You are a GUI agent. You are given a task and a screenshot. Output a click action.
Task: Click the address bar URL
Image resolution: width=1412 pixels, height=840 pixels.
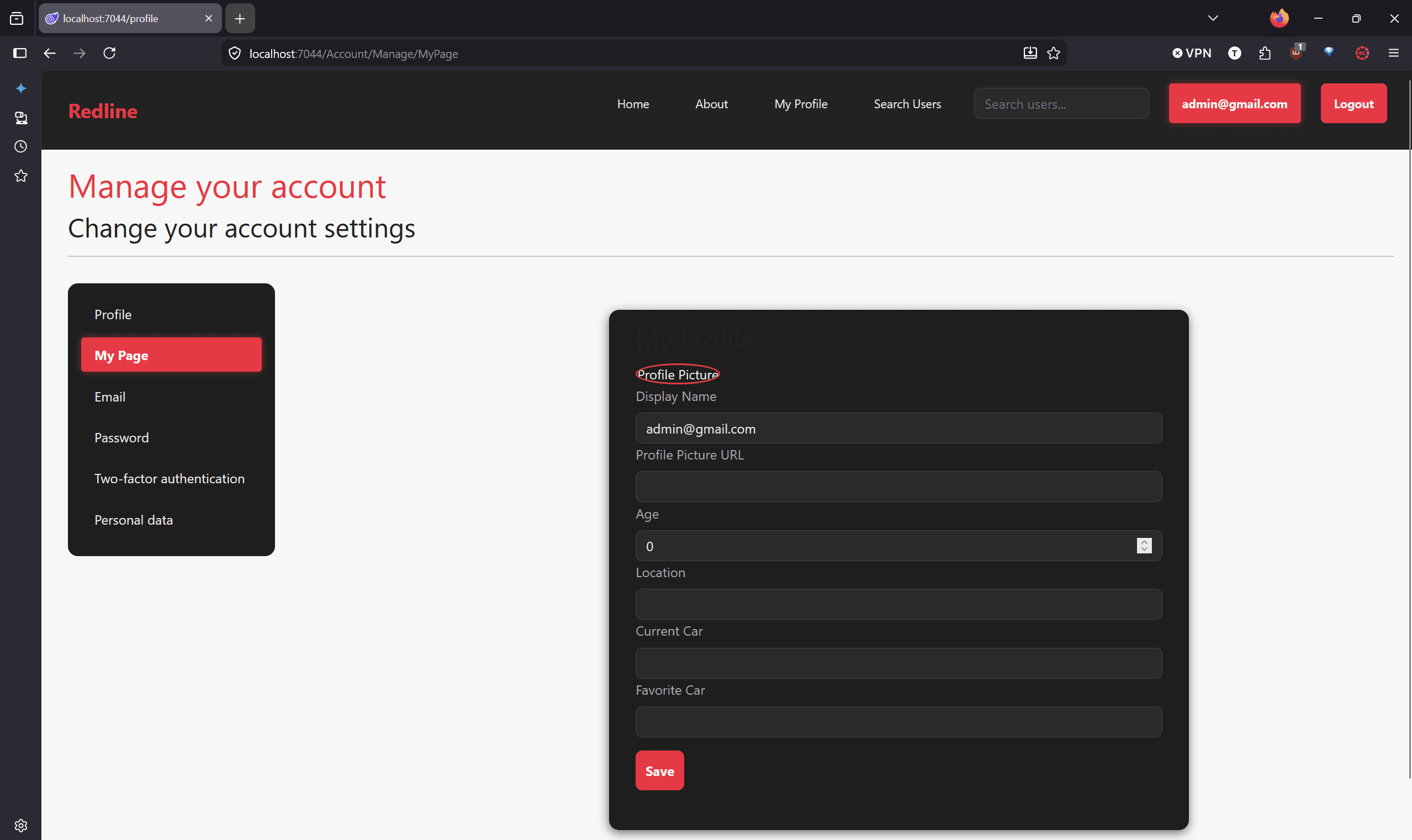(354, 54)
